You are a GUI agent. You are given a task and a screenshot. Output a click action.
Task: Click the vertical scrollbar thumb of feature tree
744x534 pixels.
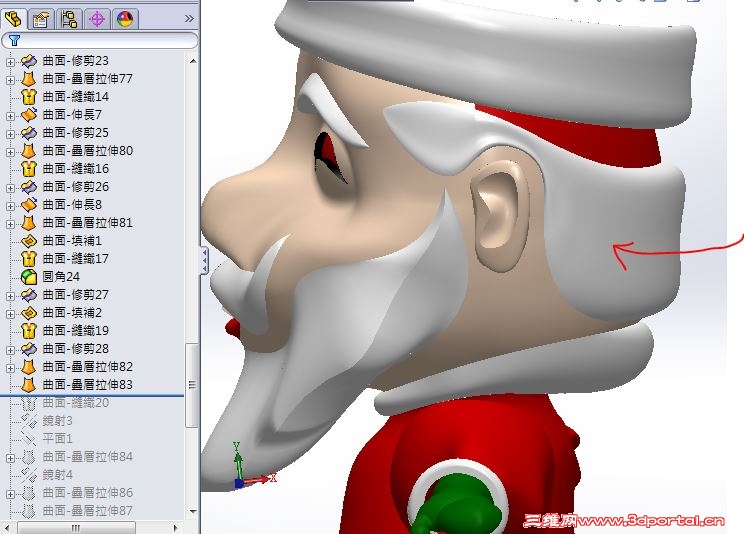click(x=192, y=385)
